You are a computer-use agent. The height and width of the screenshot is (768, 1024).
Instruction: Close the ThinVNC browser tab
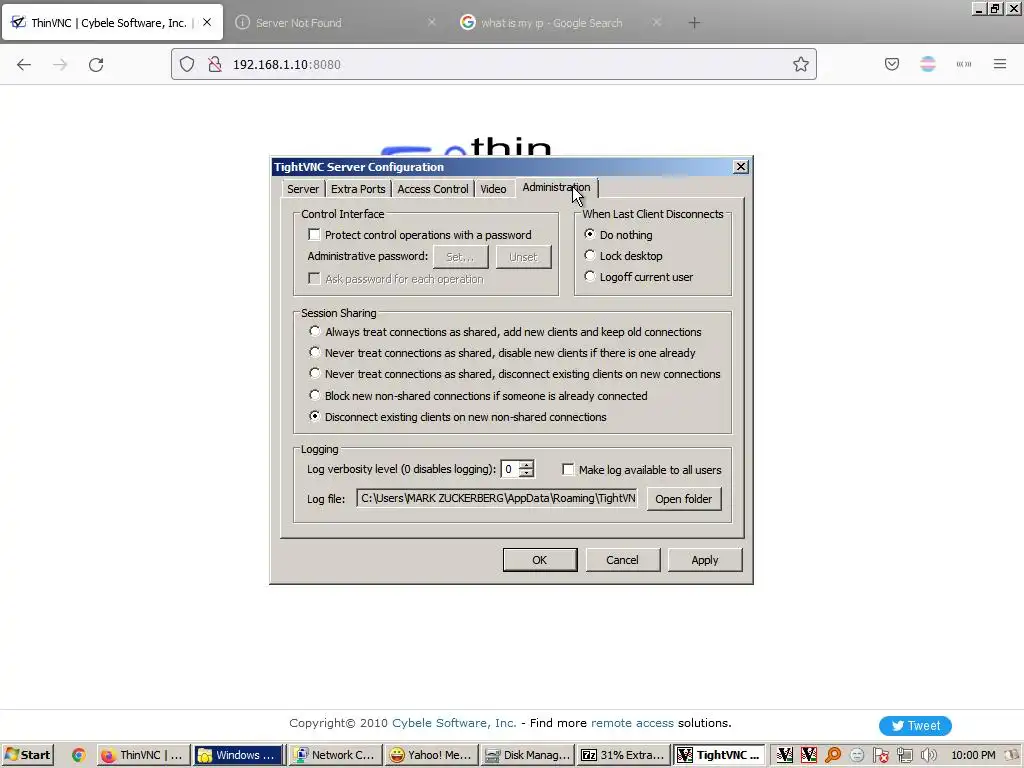pos(207,23)
